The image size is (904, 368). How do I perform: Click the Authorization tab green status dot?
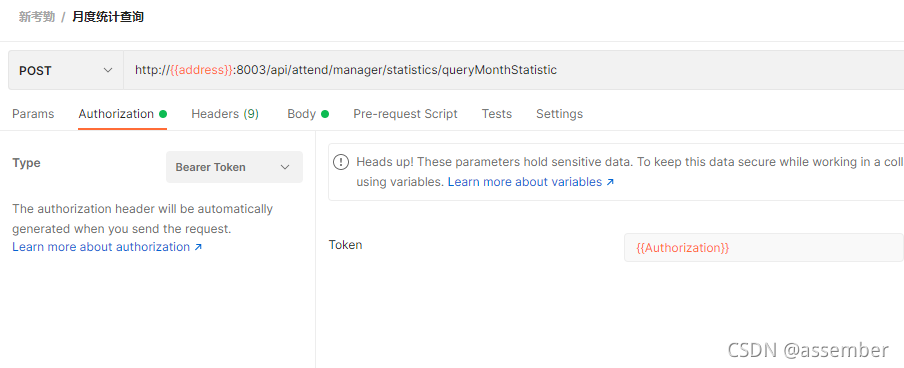click(163, 114)
